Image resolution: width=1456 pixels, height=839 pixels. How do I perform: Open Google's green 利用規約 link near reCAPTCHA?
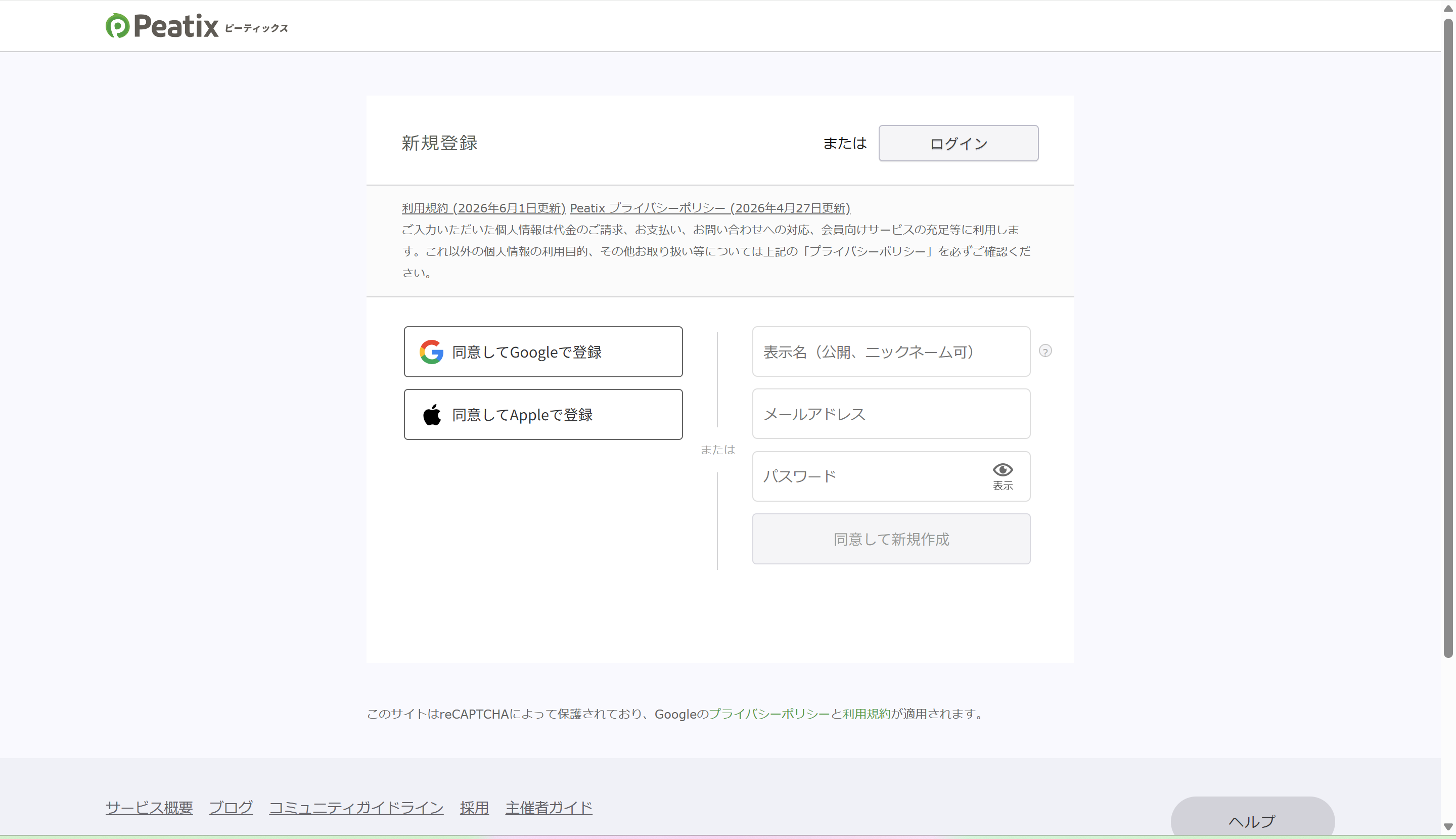(x=866, y=714)
